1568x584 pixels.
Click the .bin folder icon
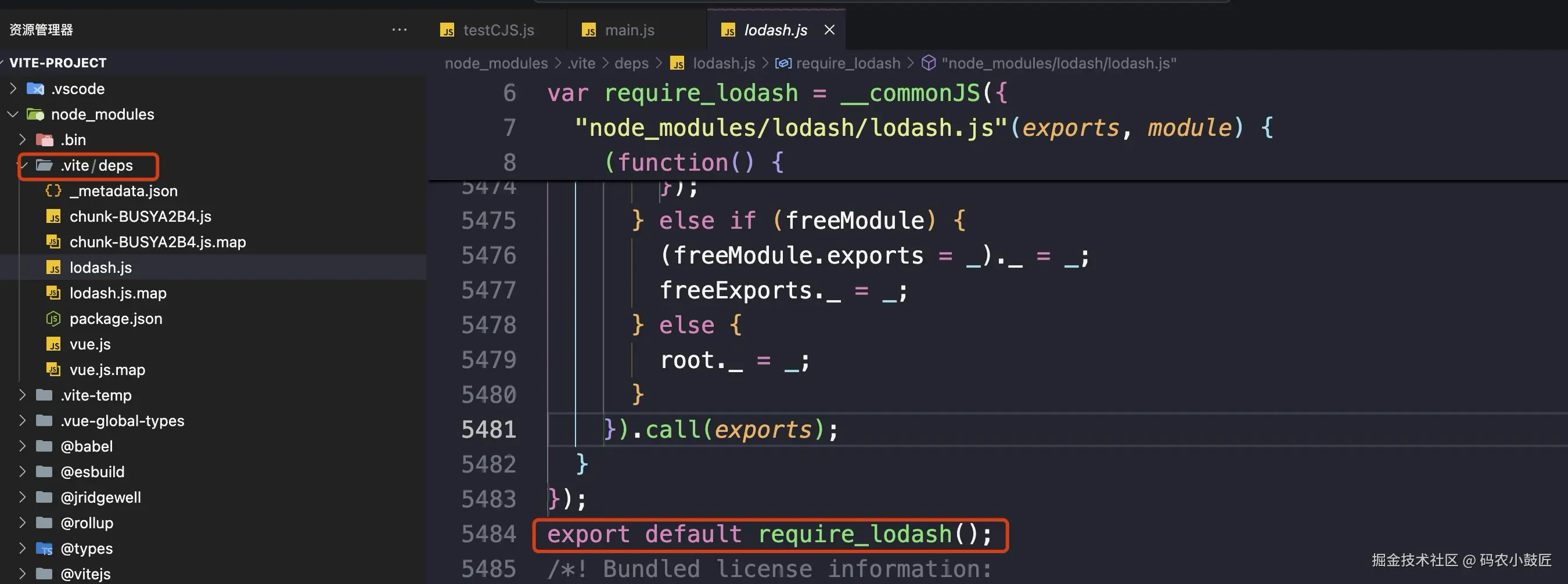(45, 140)
